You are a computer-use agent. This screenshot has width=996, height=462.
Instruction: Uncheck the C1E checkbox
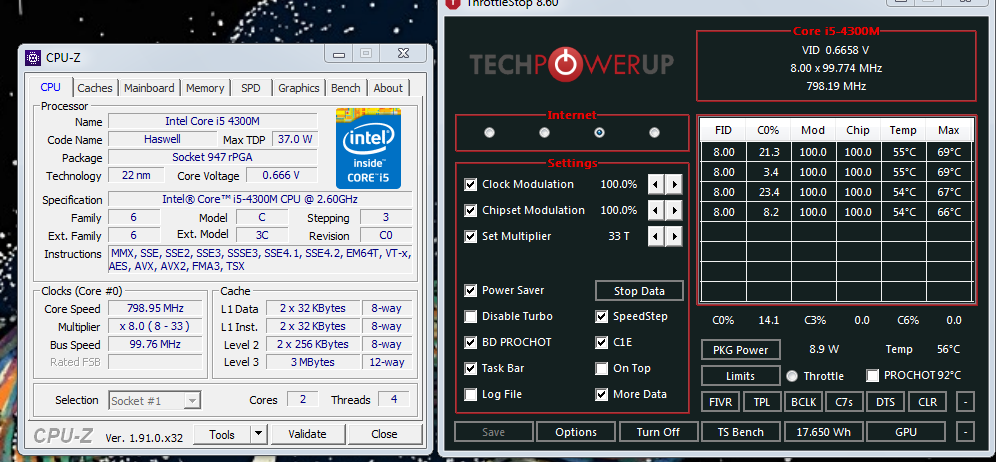tap(602, 343)
